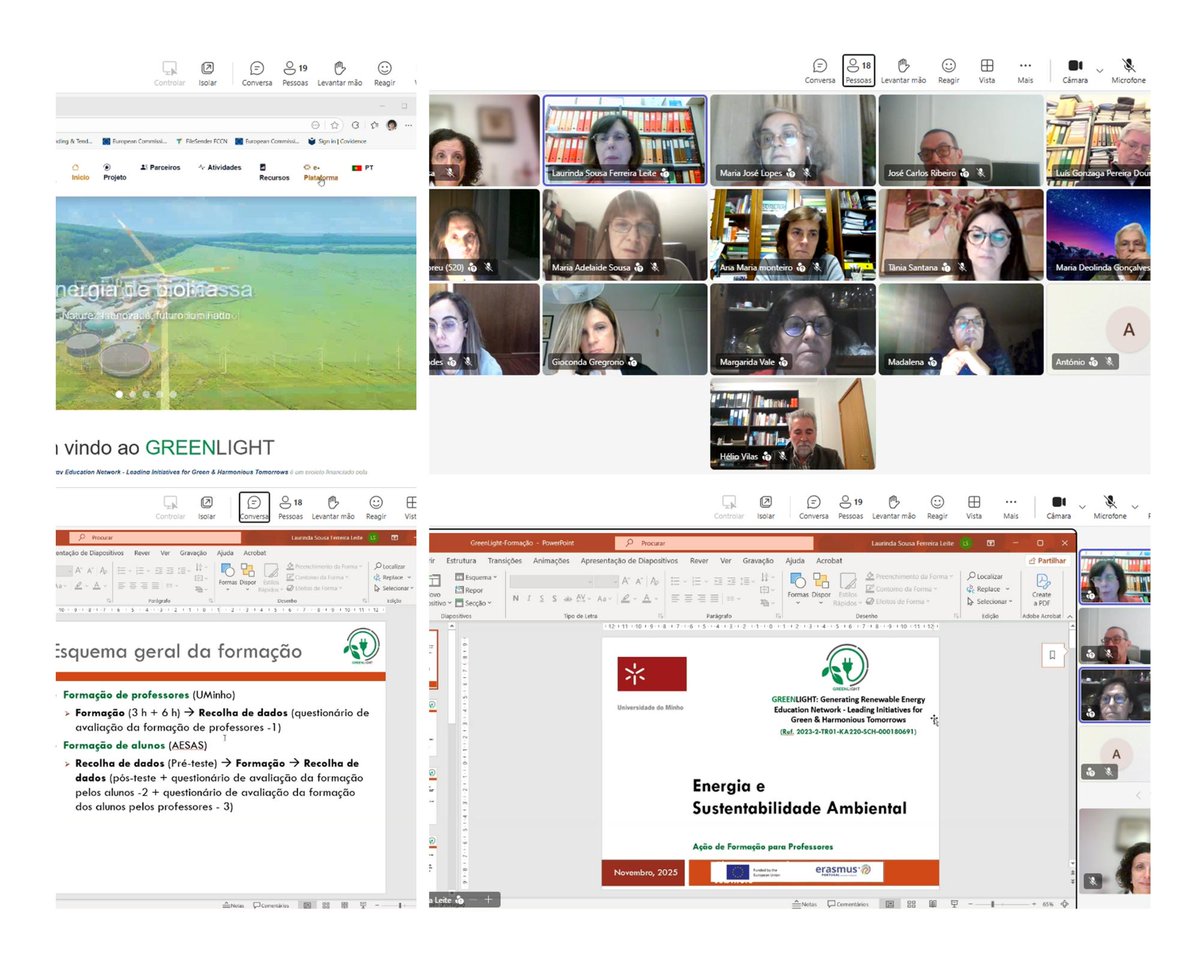Expand camera options chevron above GreenLight-Formação PowerPoint window
Screen dimensions: 1200x960
click(x=1084, y=506)
